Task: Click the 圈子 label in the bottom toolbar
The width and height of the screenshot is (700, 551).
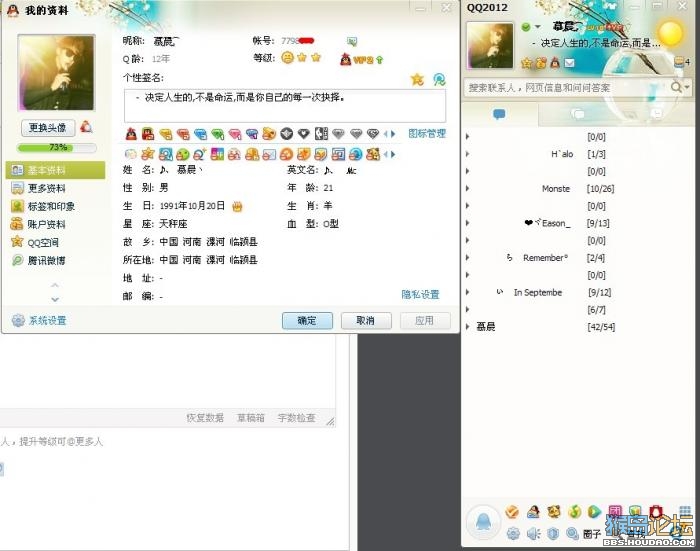Action: tap(592, 534)
